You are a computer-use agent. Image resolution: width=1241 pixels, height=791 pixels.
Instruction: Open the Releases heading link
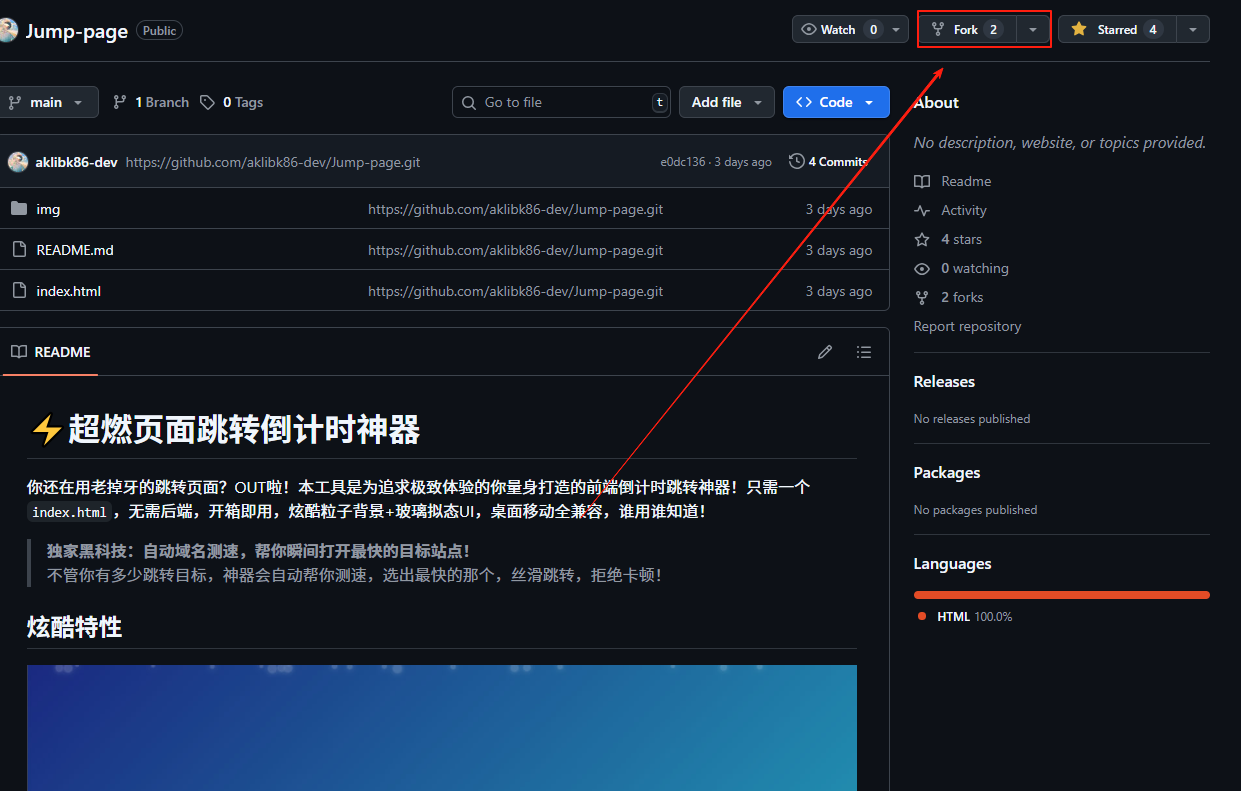(944, 381)
